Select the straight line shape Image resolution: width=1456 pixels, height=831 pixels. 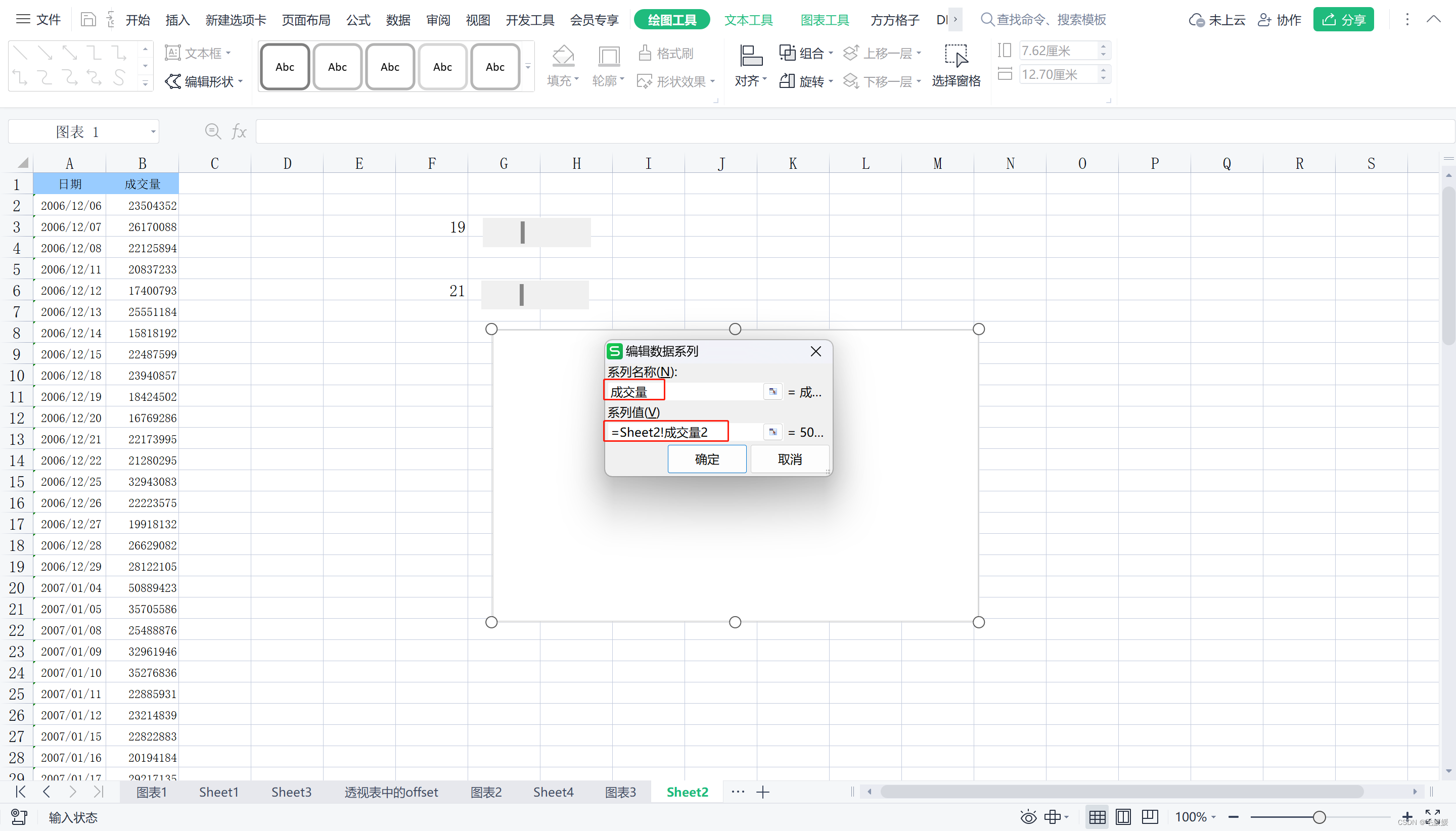[x=21, y=53]
